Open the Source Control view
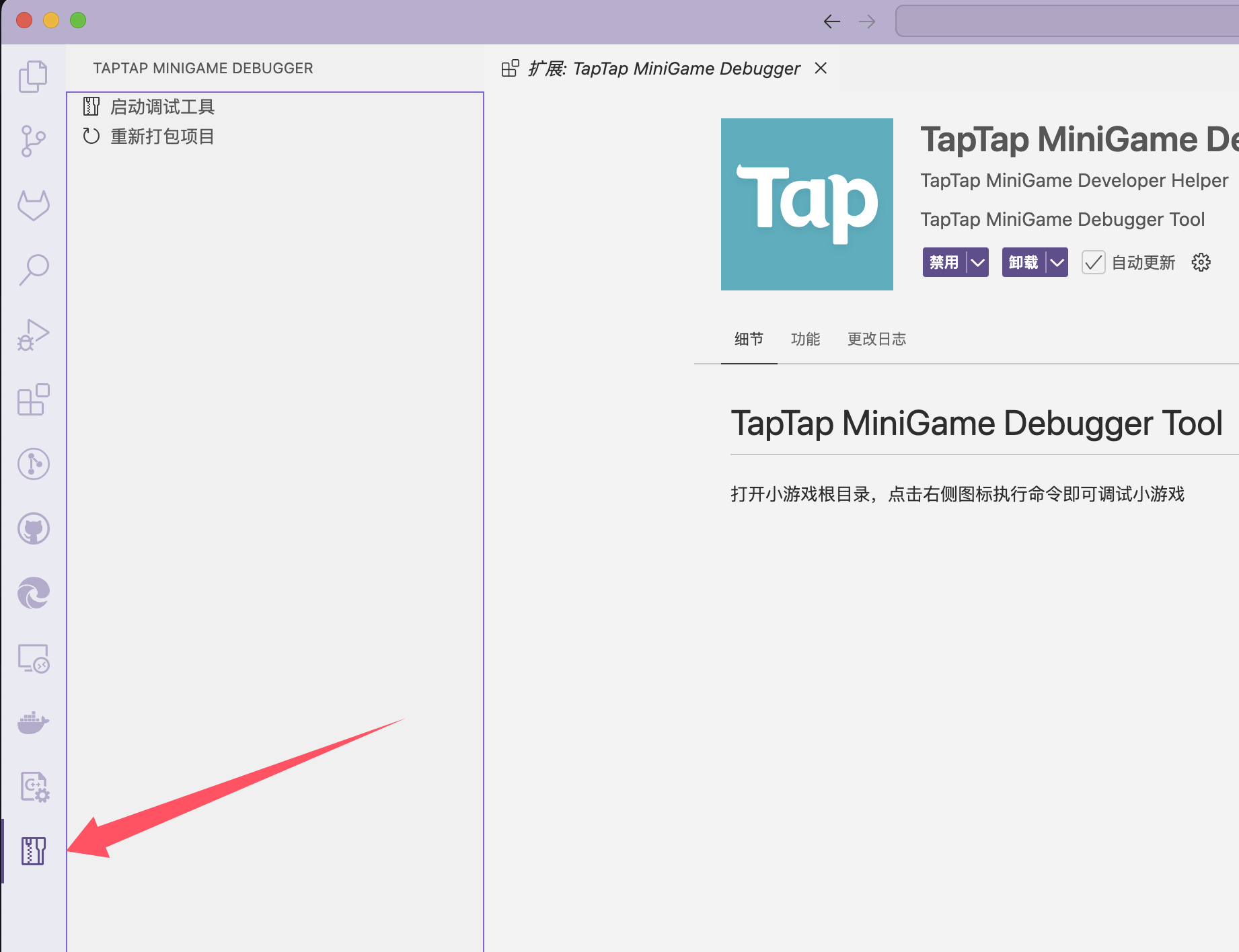 [x=33, y=141]
